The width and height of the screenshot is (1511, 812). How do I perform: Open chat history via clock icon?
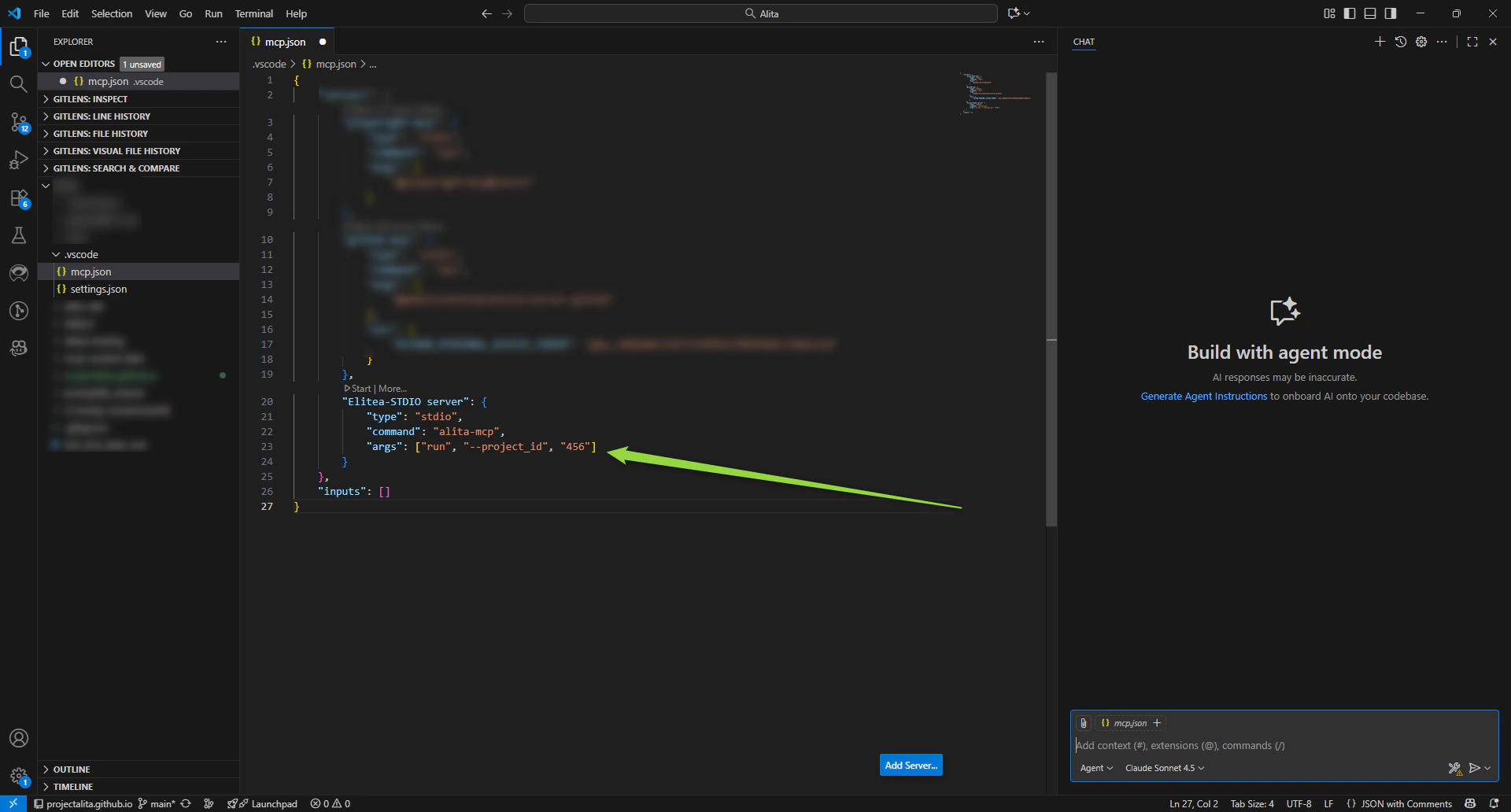pyautogui.click(x=1401, y=42)
